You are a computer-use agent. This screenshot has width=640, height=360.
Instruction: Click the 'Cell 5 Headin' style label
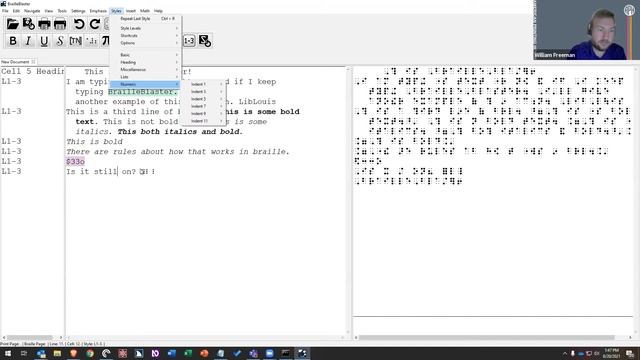click(33, 71)
